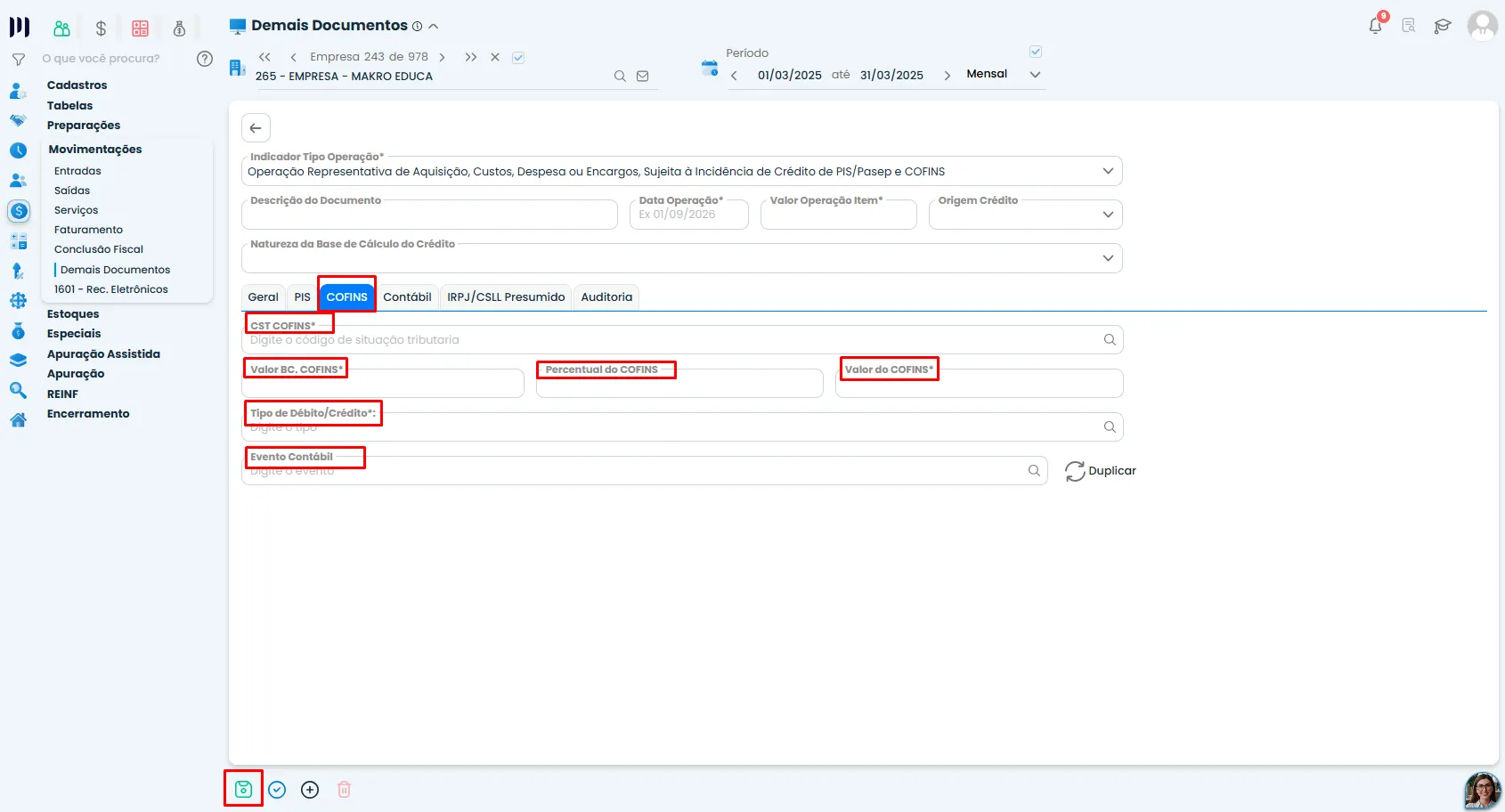Screen dimensions: 1505x812
Task: Click the Valor BC. COFINS input field
Action: pos(383,384)
